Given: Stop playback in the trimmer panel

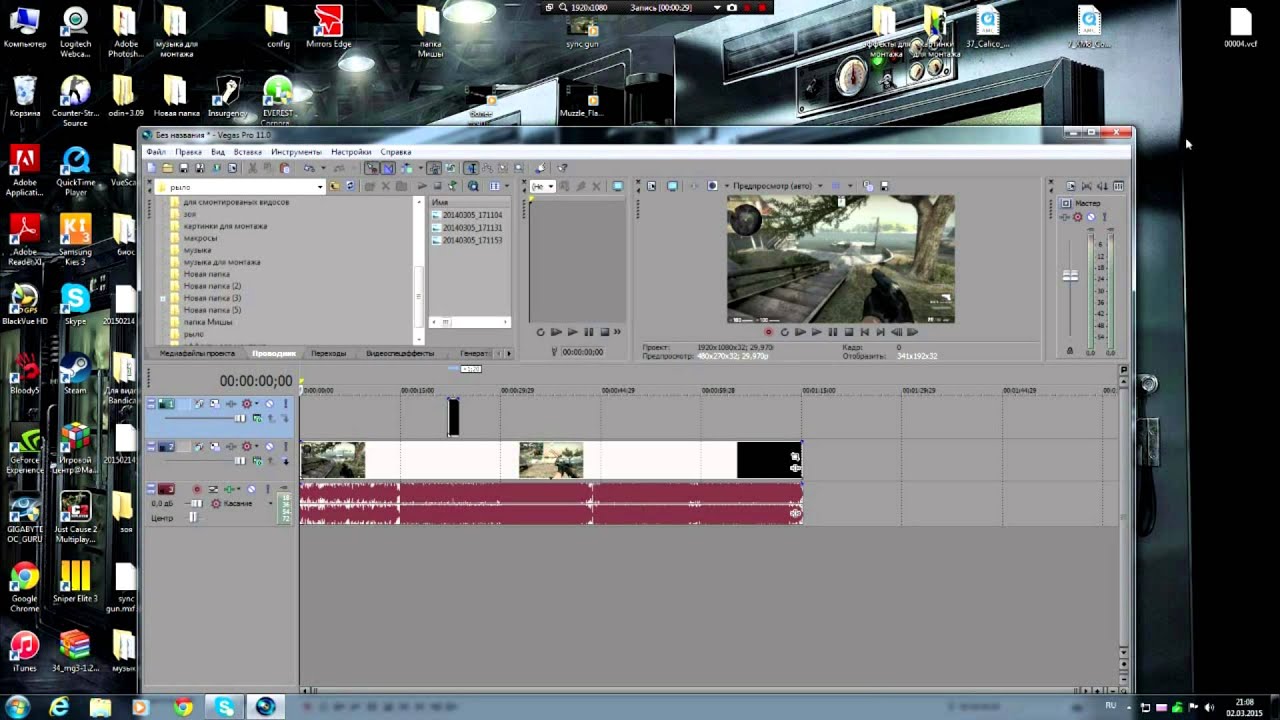Looking at the screenshot, I should coord(604,332).
